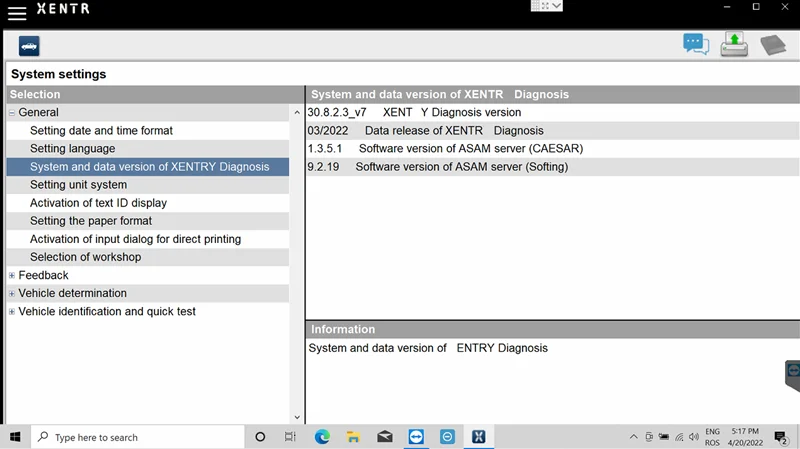The height and width of the screenshot is (449, 800).
Task: Show hidden system tray icons
Action: pos(633,437)
